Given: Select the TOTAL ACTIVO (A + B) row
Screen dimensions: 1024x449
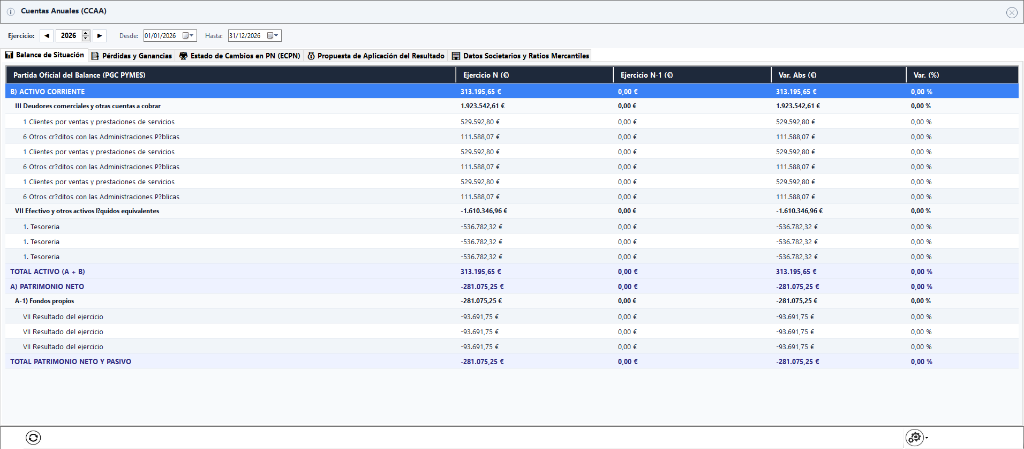Looking at the screenshot, I should [512, 271].
